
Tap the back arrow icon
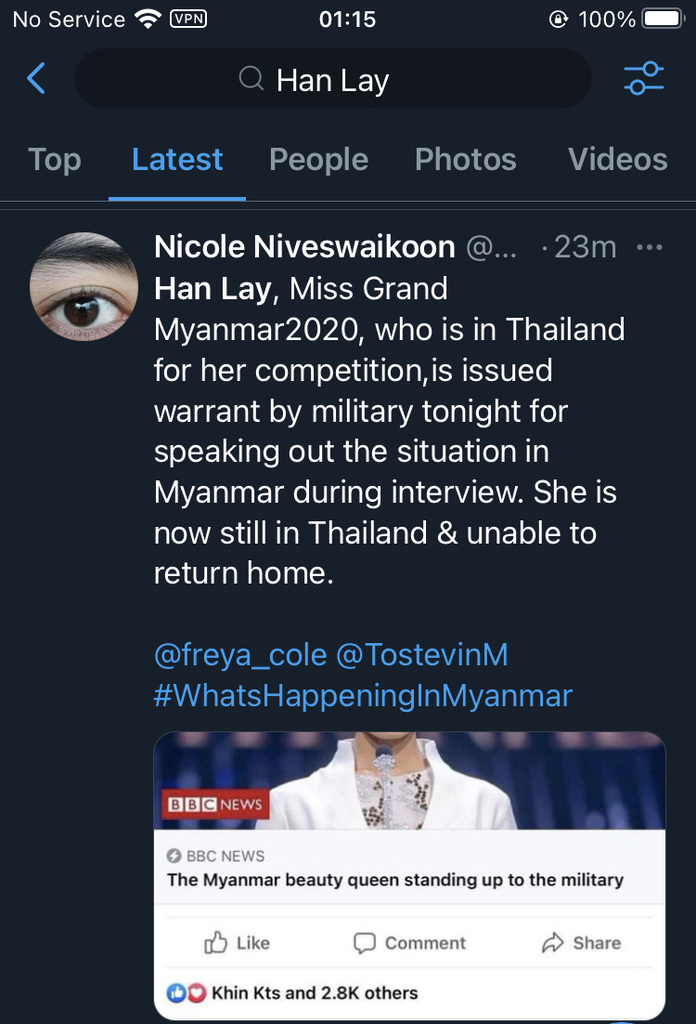tap(36, 79)
